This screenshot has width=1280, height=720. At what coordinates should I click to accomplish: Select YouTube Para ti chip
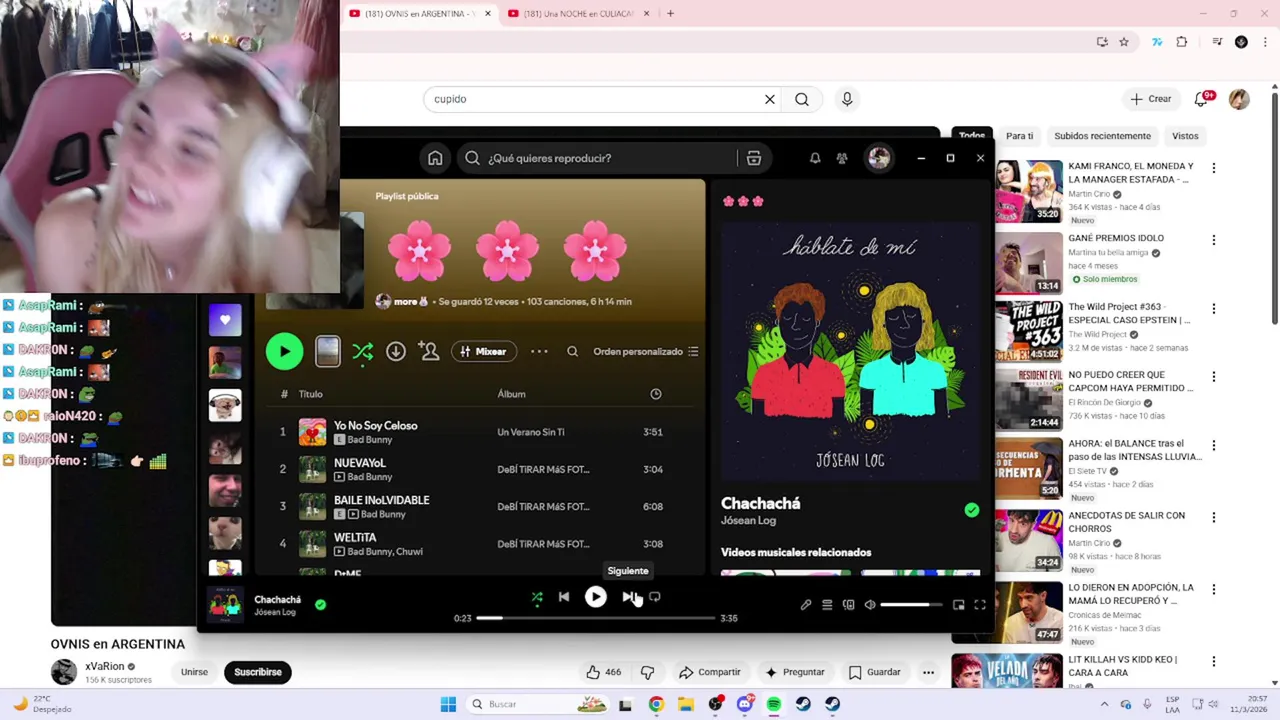click(1019, 136)
